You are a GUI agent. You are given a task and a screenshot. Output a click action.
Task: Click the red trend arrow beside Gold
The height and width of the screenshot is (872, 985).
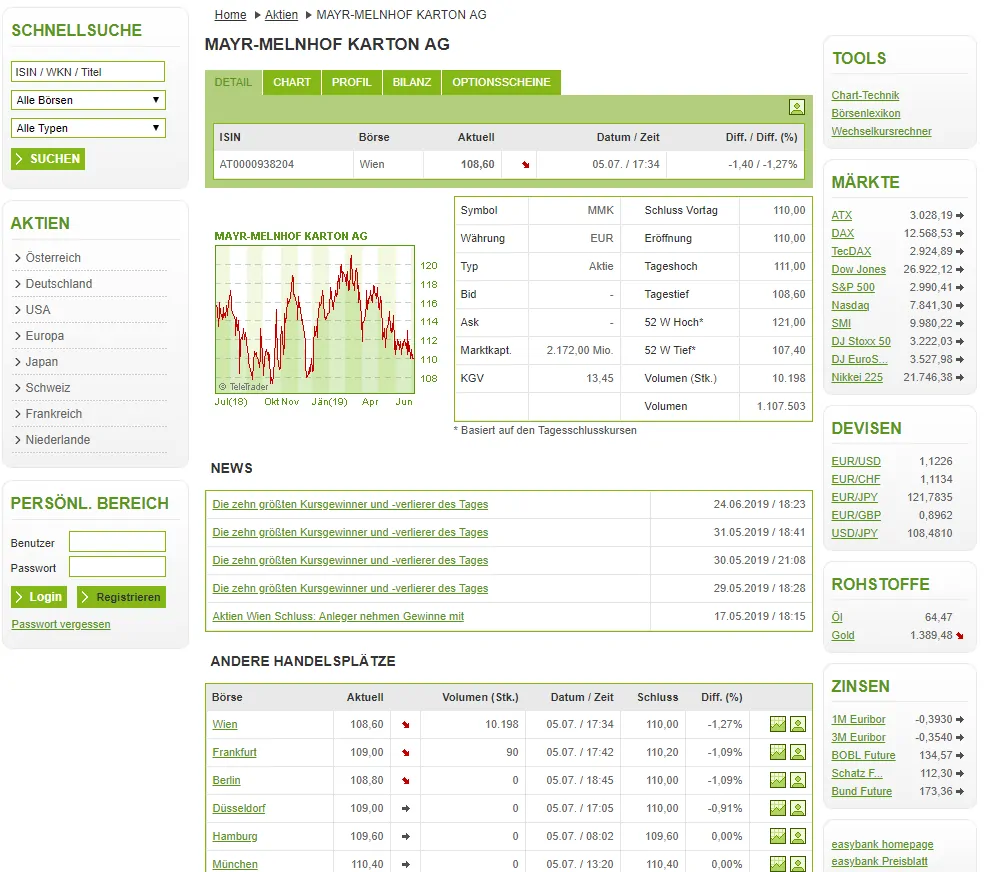click(x=960, y=636)
